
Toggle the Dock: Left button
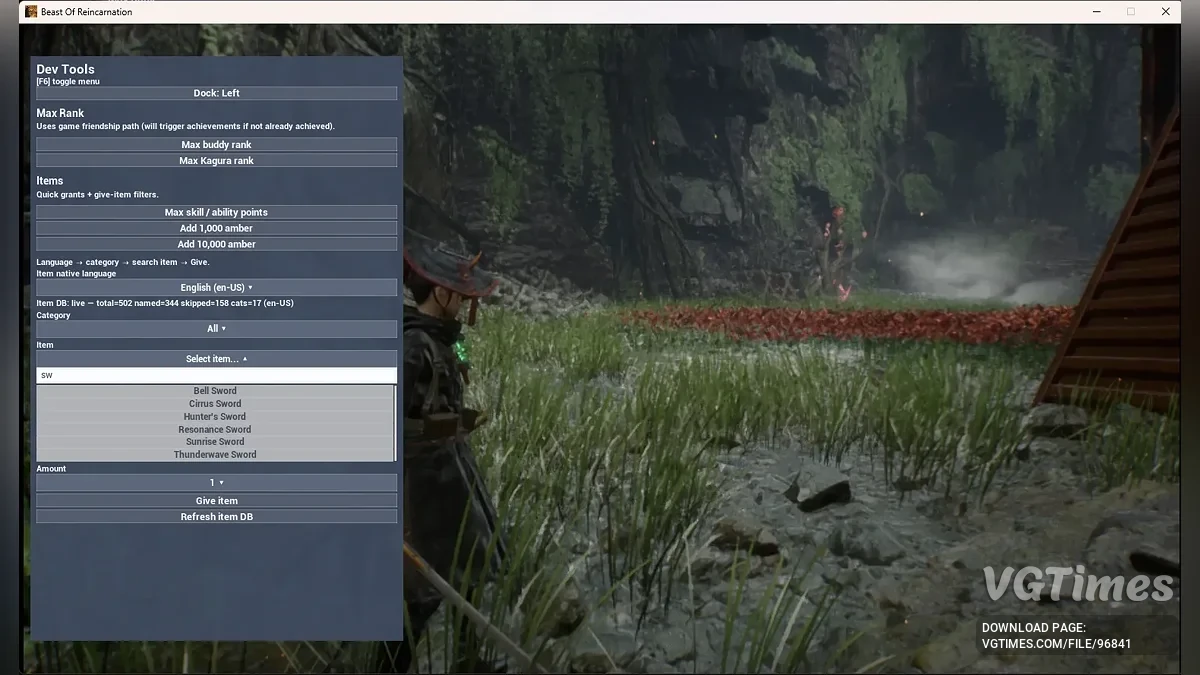click(x=217, y=93)
